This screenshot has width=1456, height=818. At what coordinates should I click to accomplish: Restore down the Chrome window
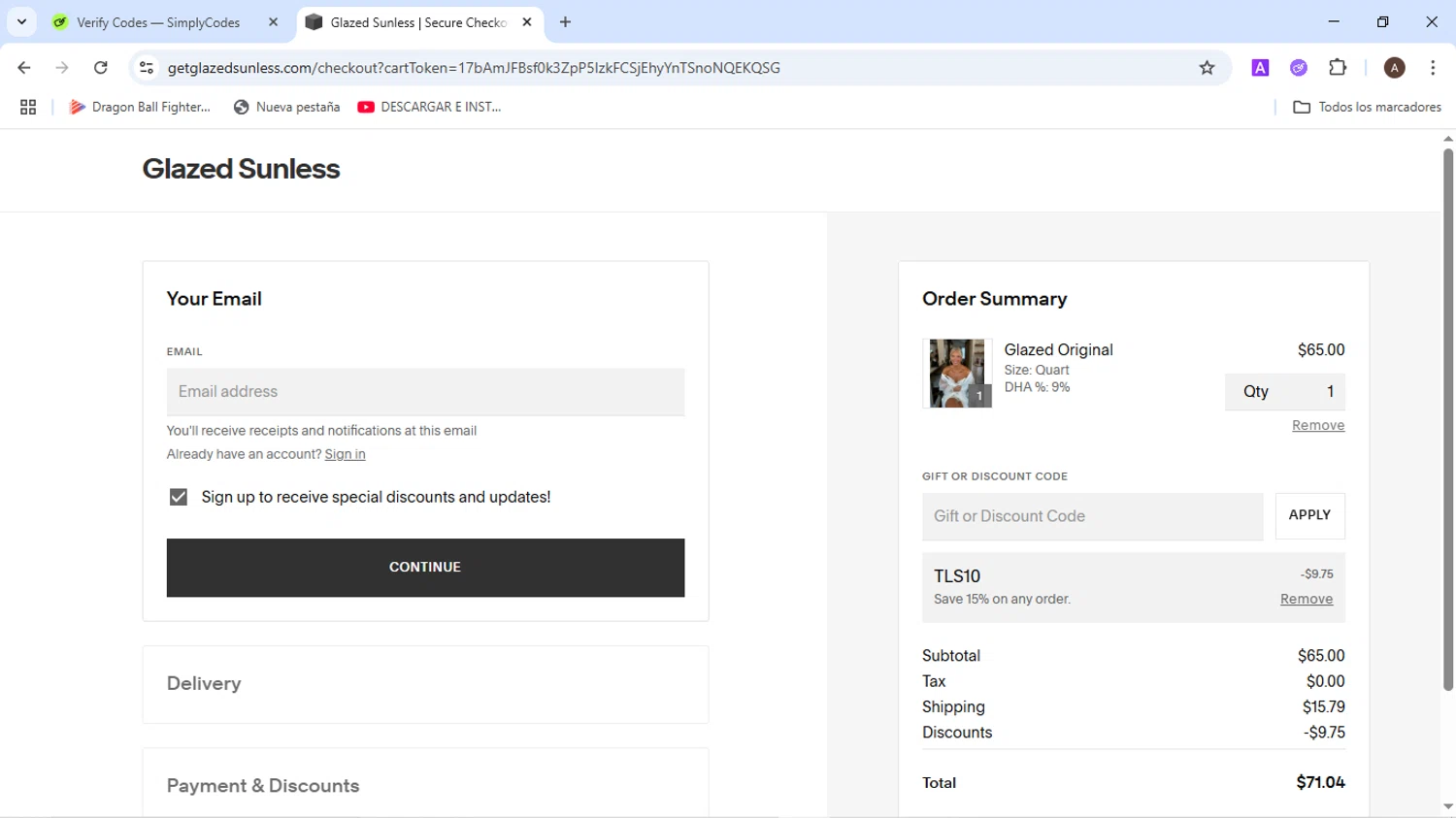[x=1382, y=21]
